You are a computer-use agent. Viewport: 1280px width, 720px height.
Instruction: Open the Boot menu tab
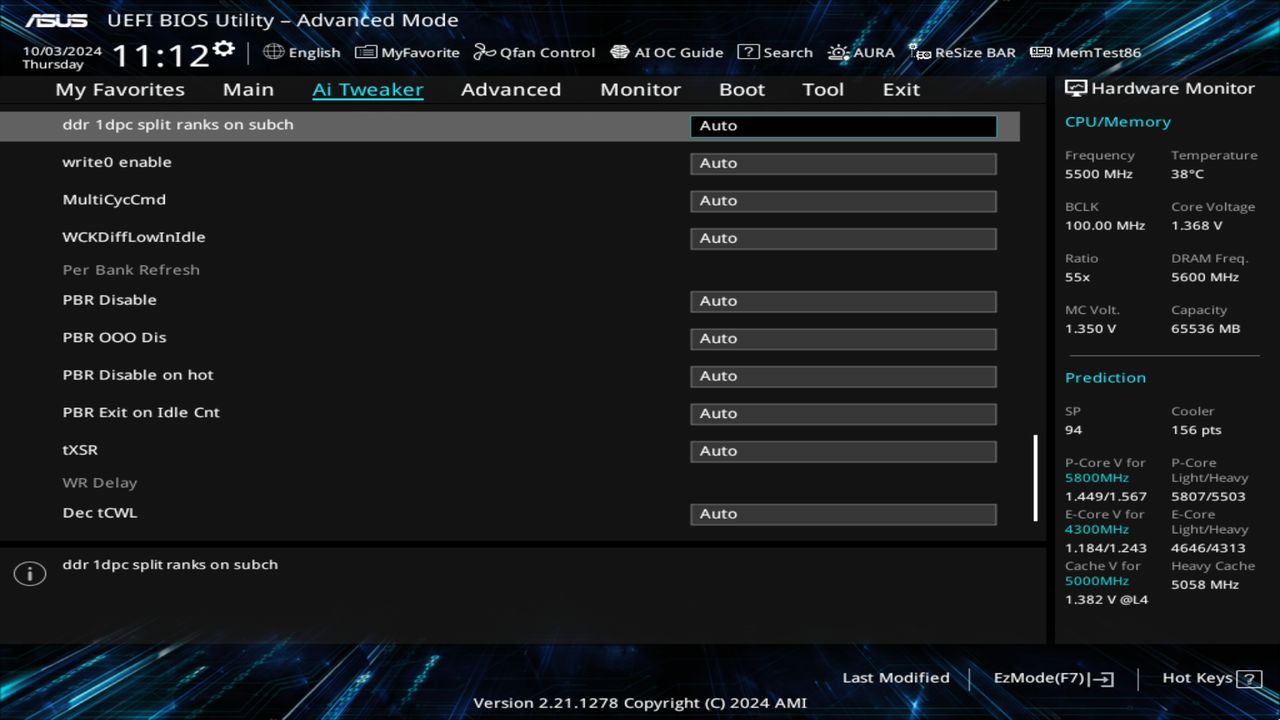click(741, 89)
